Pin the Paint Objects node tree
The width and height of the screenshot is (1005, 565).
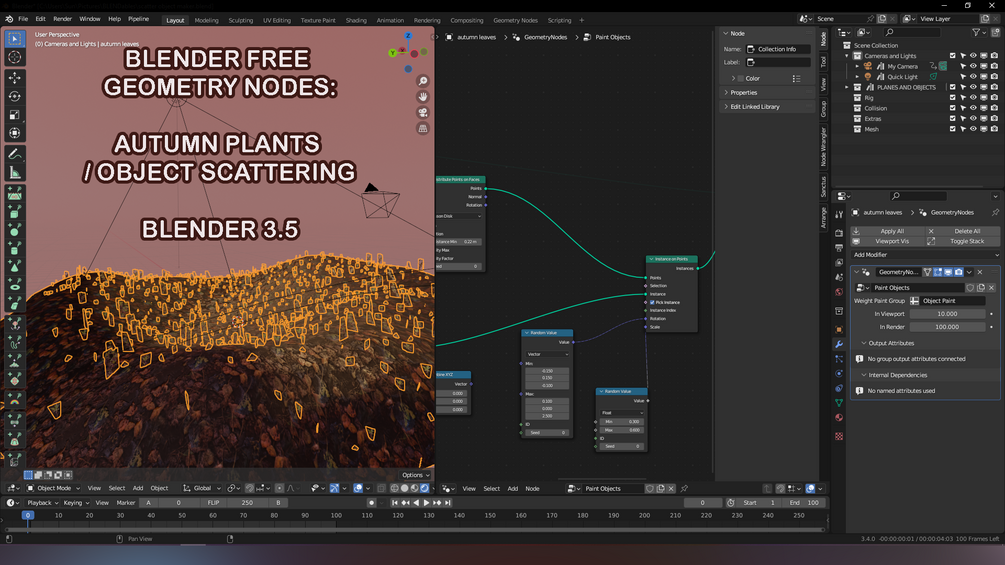[x=685, y=489]
